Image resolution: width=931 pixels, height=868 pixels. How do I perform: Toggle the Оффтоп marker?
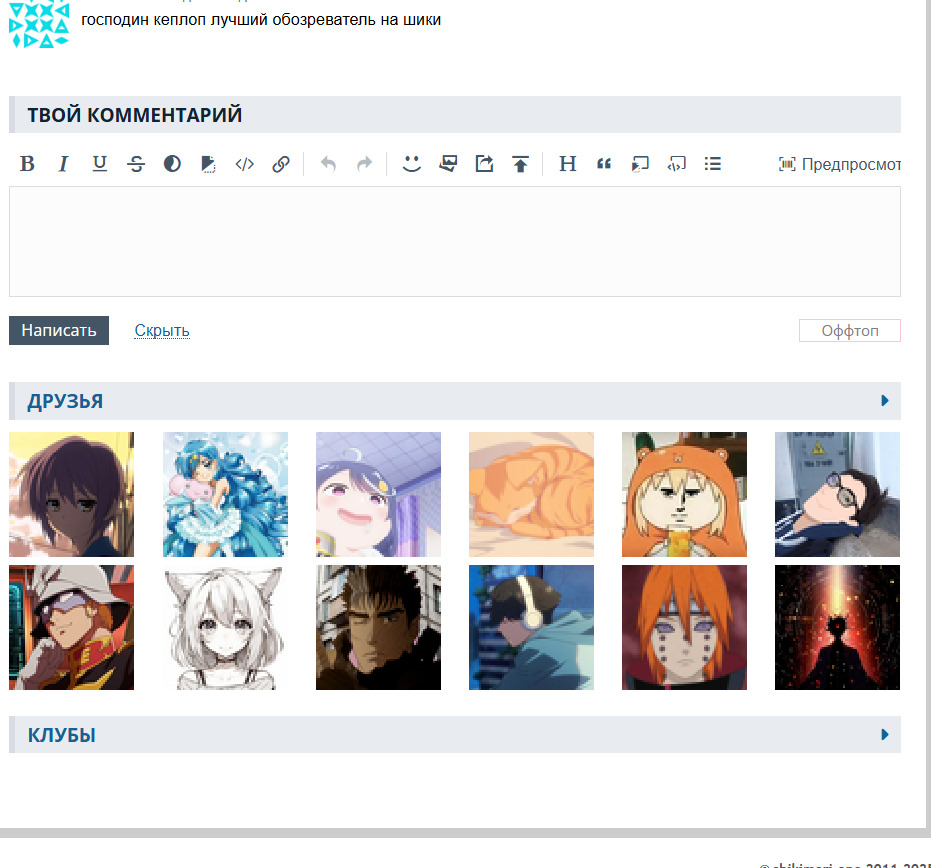click(x=849, y=331)
